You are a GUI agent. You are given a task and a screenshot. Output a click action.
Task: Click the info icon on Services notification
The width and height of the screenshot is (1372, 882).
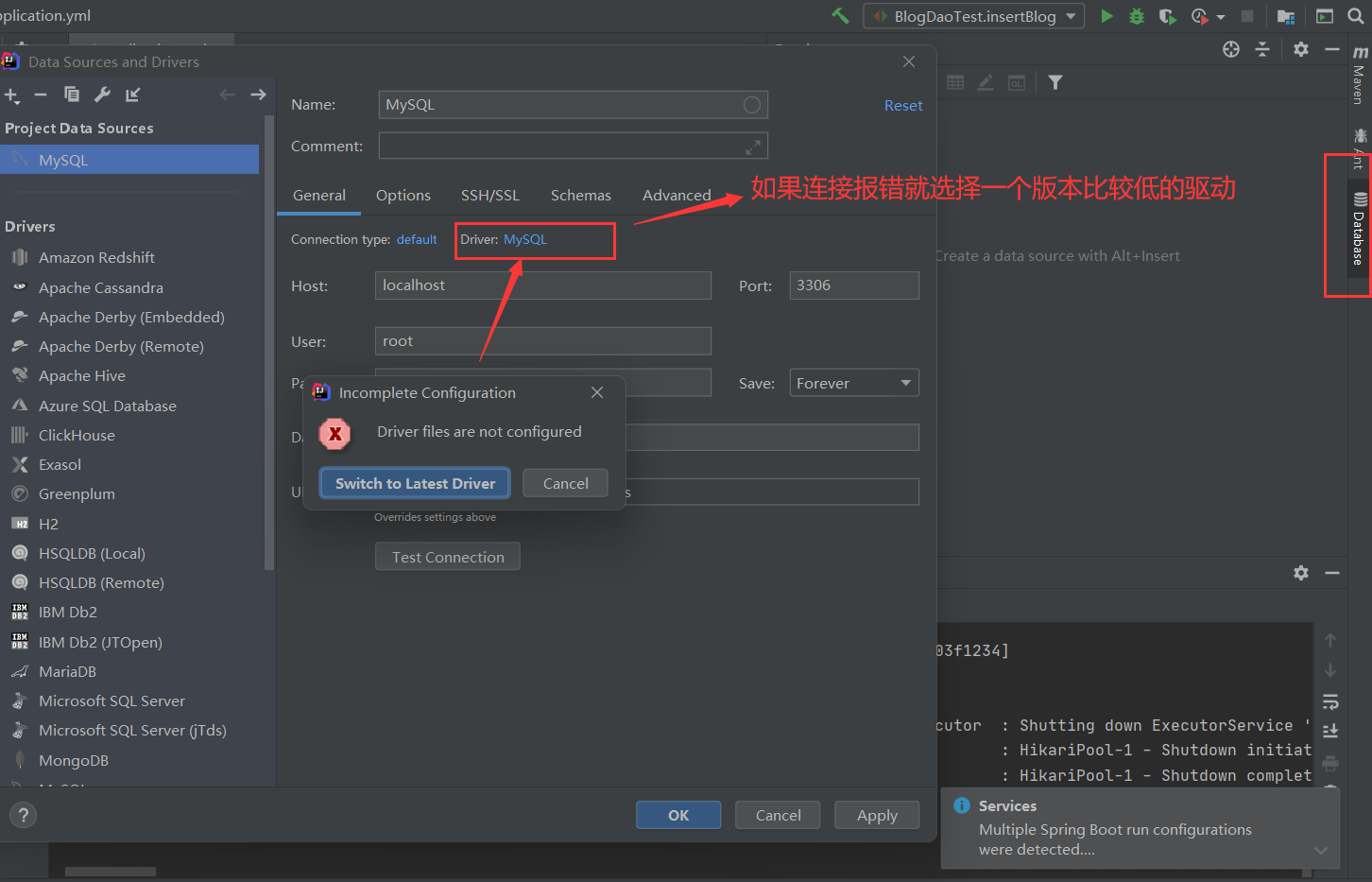coord(962,805)
